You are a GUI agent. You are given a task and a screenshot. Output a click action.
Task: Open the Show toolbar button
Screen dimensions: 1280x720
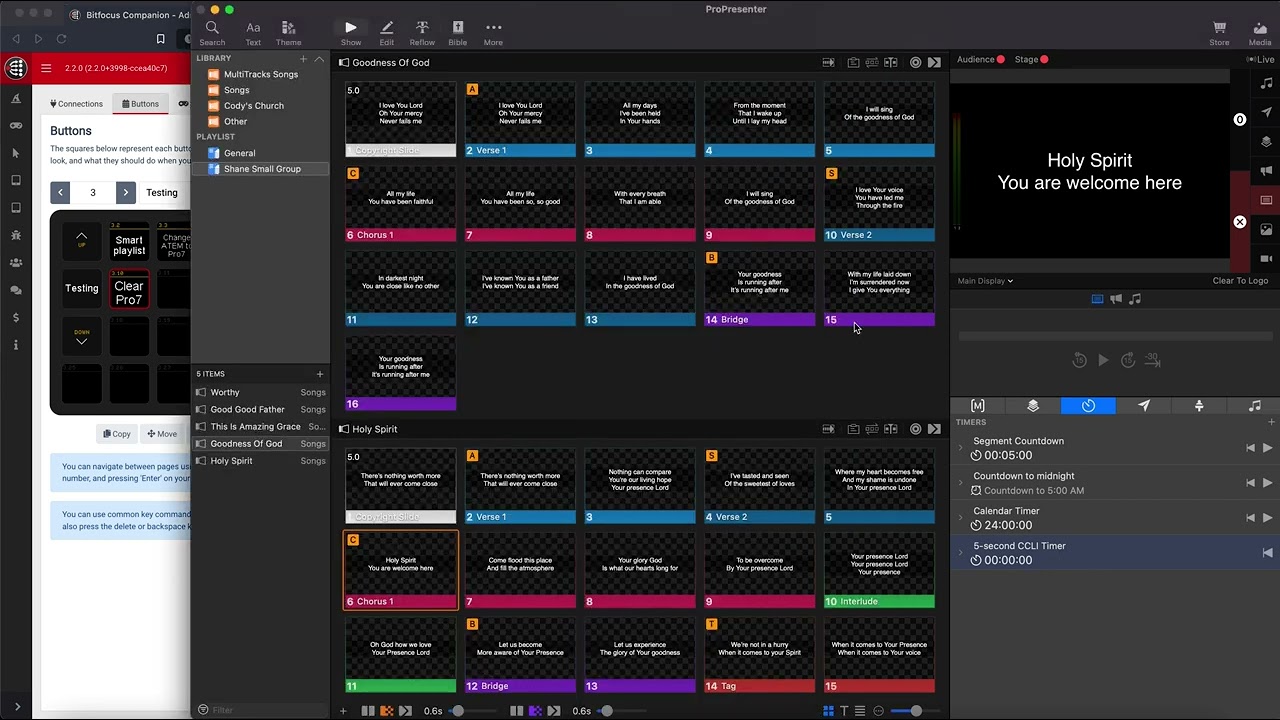[x=351, y=33]
